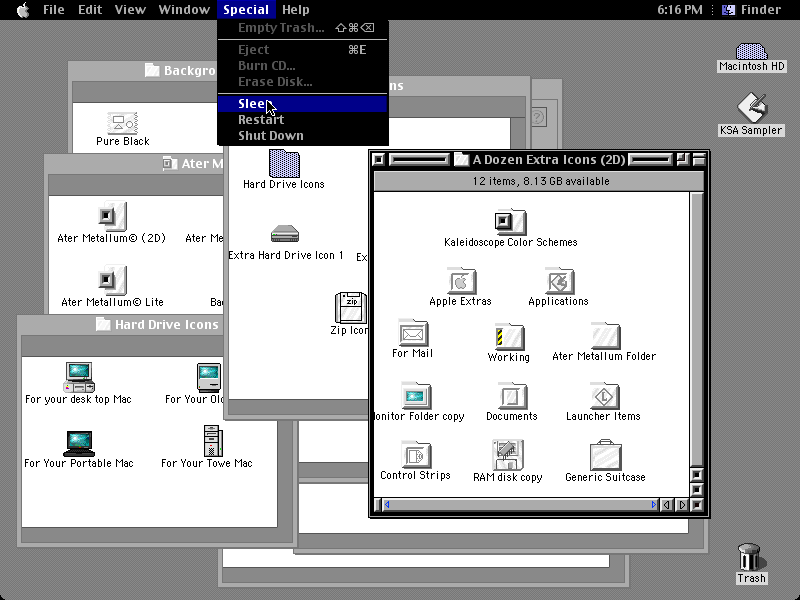Close the open Special menu title

click(x=246, y=10)
